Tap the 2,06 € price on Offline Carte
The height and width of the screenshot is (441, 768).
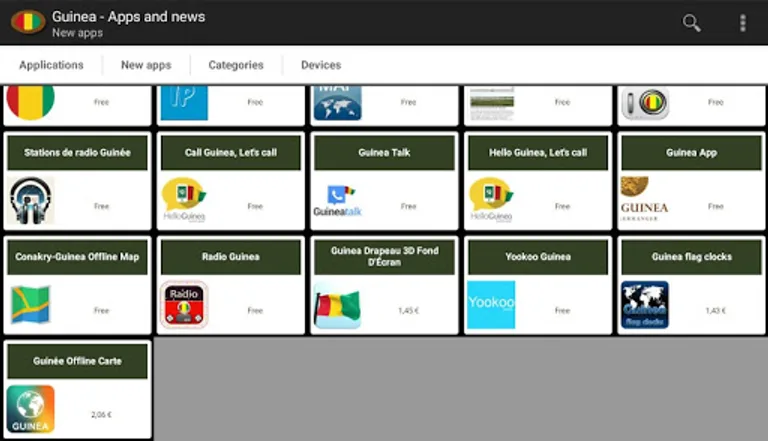coord(101,415)
